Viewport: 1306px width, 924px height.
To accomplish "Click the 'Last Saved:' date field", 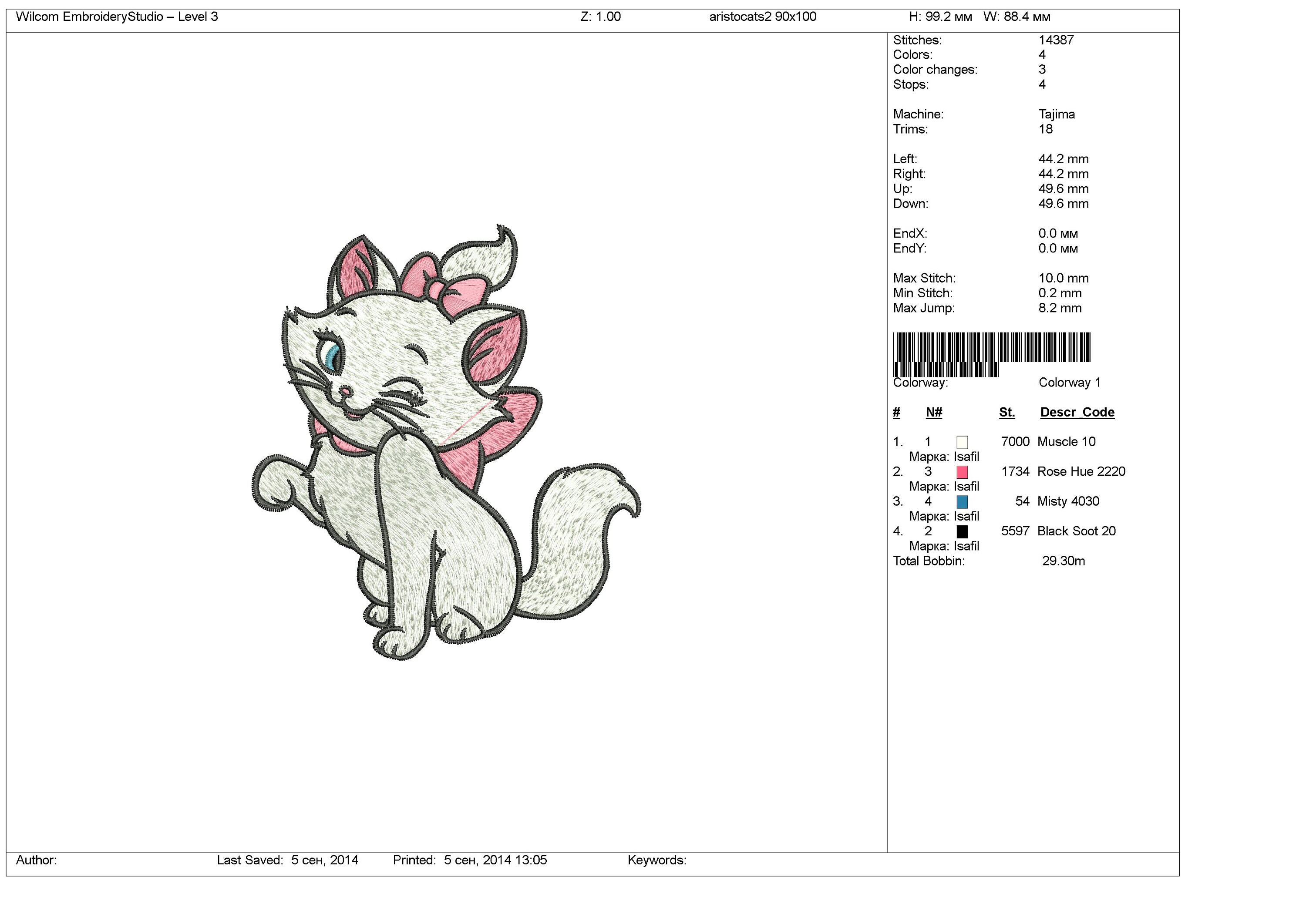I will [x=287, y=860].
